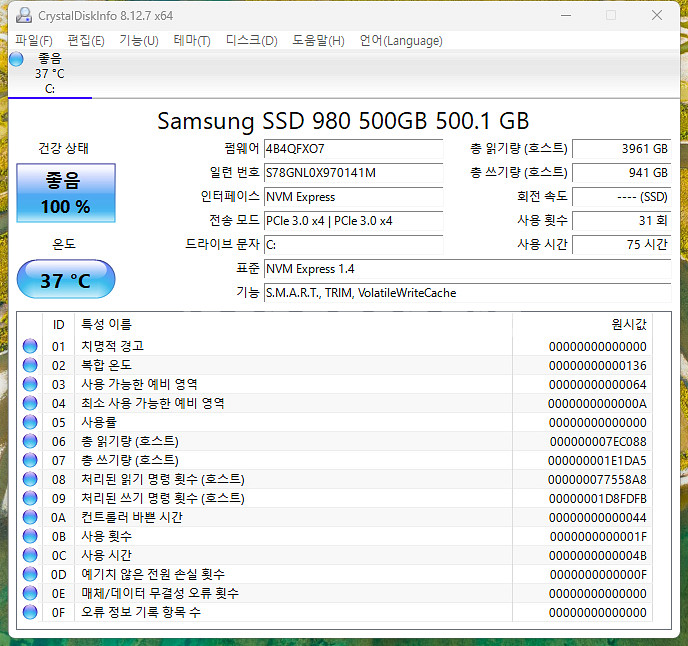Click the status circle for row 0B 사용 횟수
Screen dimensions: 688x646
tap(30, 536)
